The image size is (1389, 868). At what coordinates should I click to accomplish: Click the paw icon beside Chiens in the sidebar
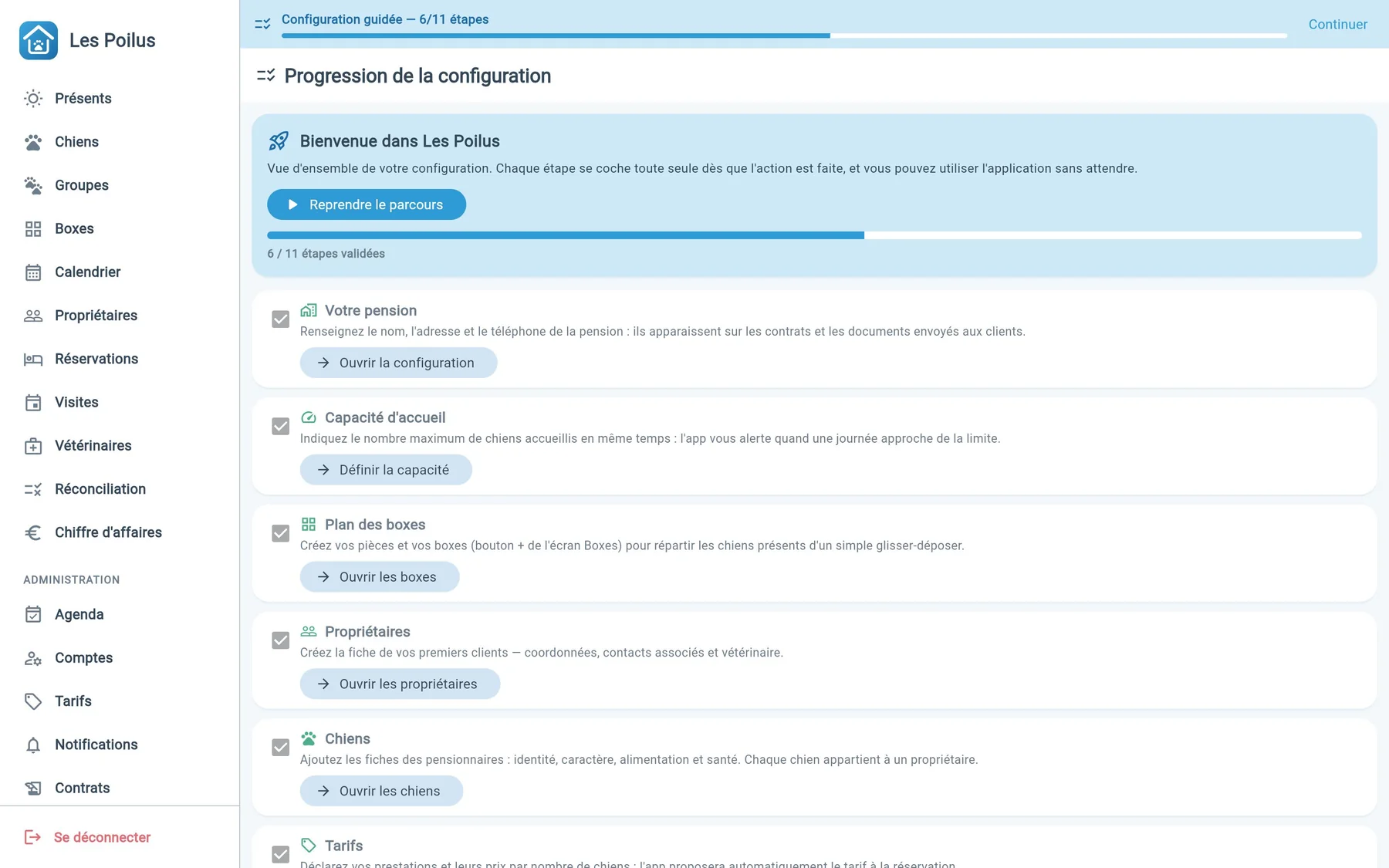coord(33,142)
